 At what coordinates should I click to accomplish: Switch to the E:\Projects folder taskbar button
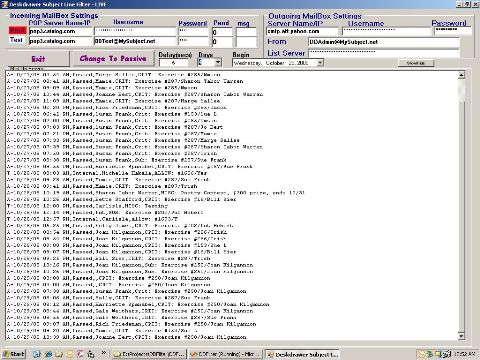coord(149,354)
